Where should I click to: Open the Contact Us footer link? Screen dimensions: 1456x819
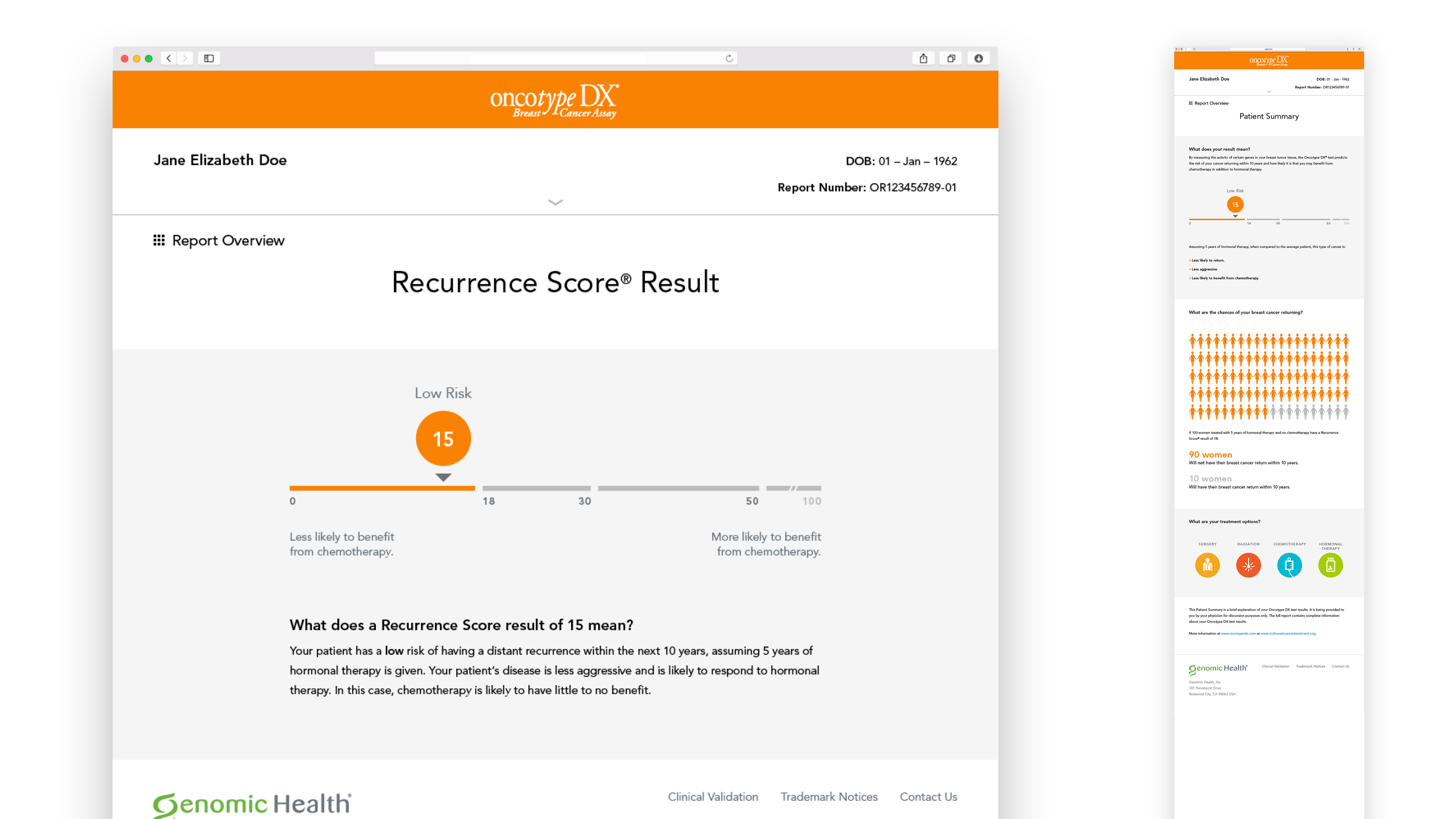929,796
